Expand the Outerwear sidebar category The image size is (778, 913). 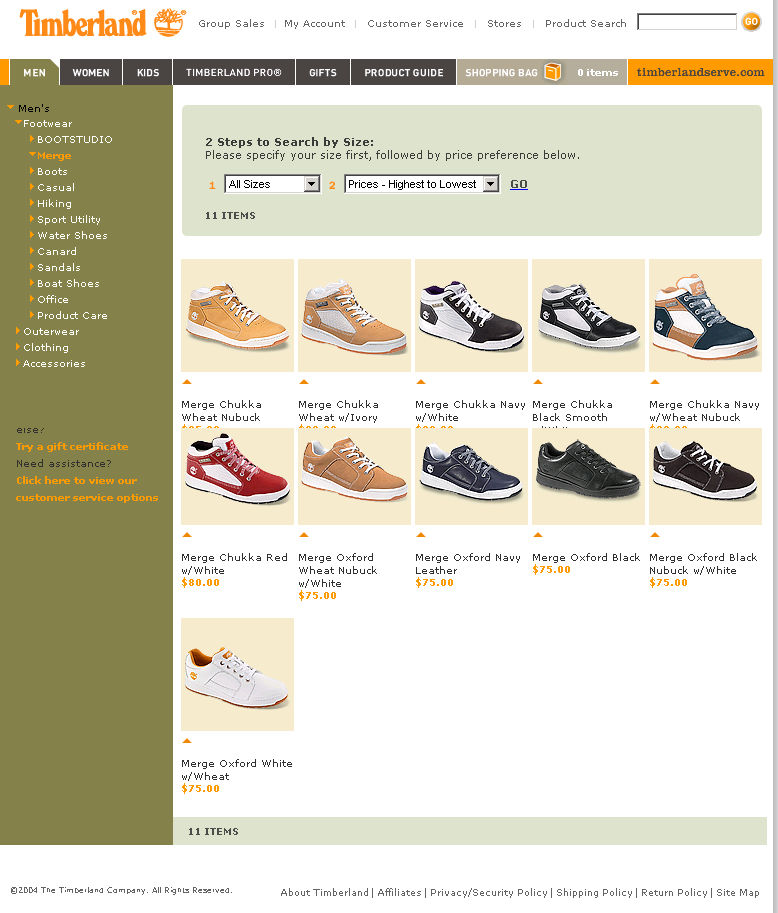point(18,331)
